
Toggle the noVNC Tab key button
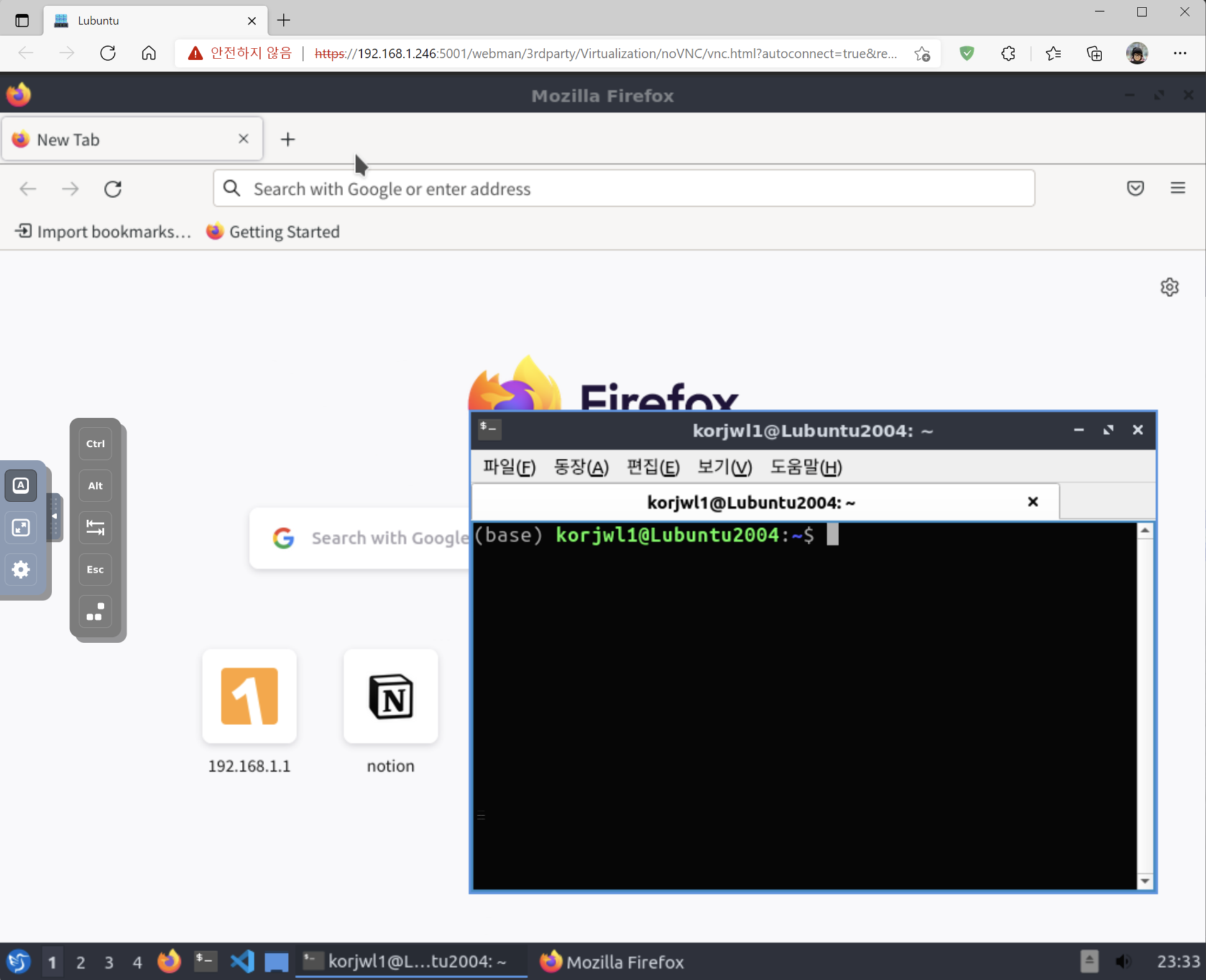point(95,528)
